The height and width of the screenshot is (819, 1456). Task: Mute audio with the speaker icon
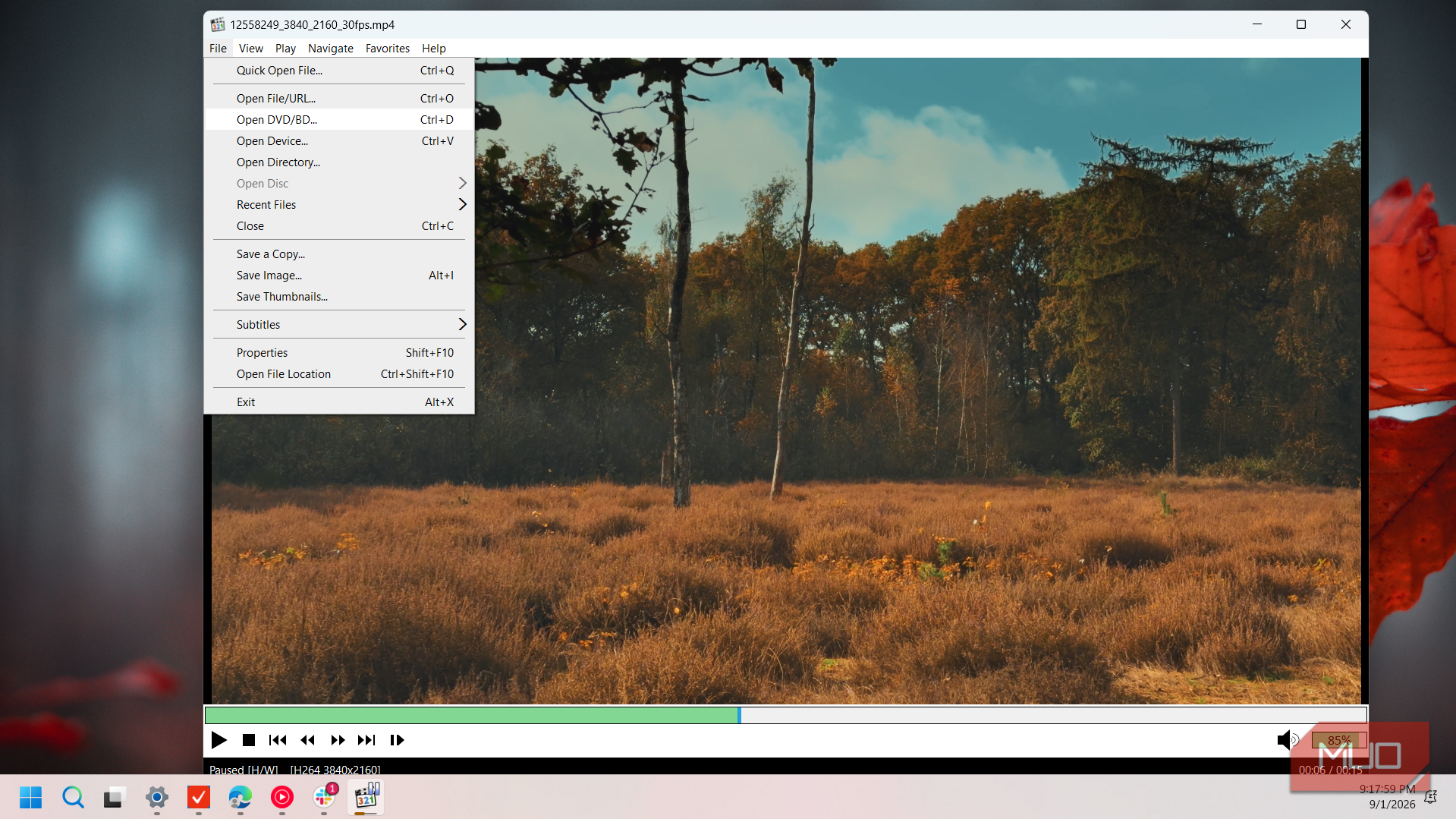pos(1288,740)
